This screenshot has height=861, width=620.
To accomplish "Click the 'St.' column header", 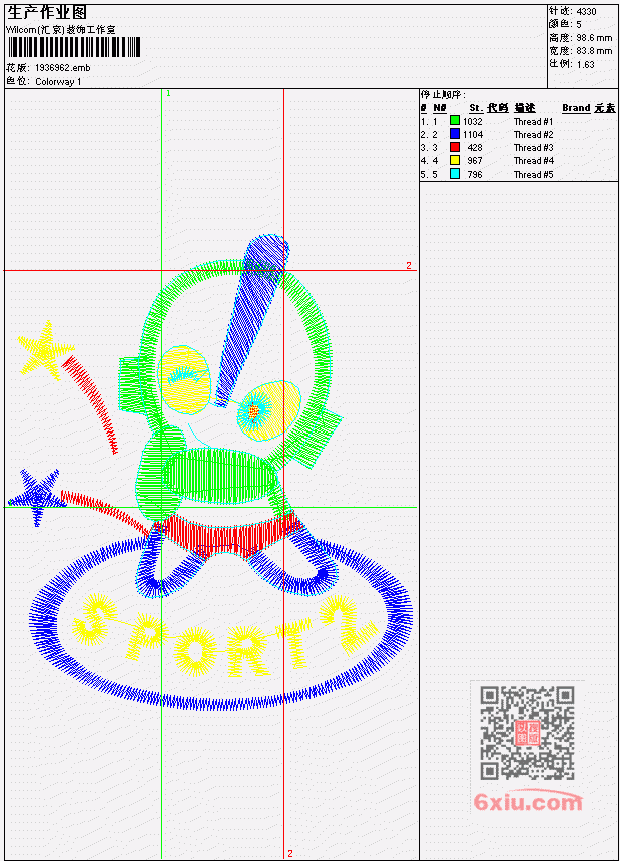I will tap(476, 108).
